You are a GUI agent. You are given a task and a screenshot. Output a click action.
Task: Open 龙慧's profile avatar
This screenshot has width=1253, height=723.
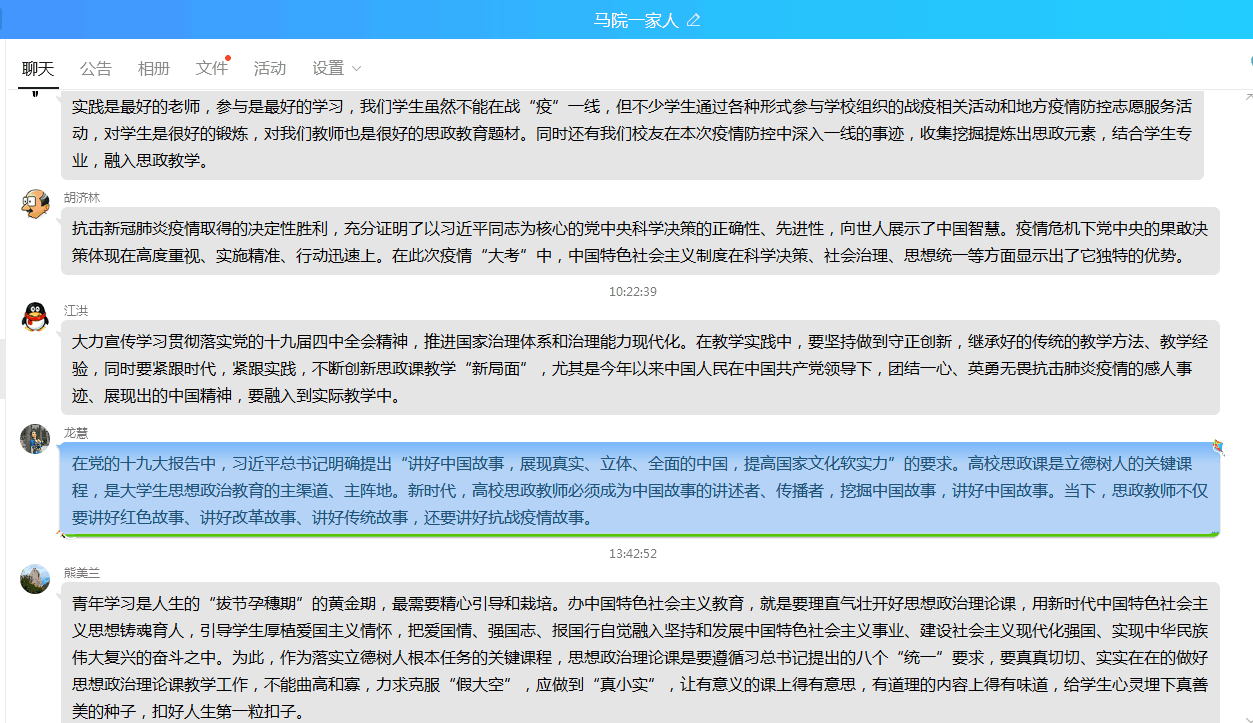tap(35, 438)
